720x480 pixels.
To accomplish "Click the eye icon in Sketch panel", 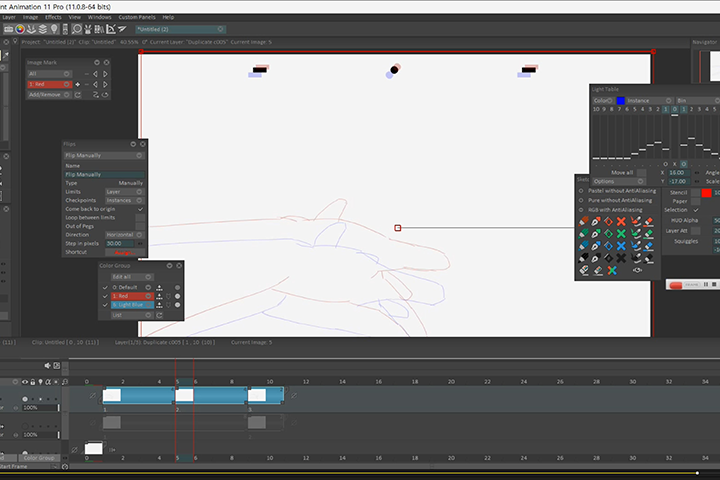I will (637, 270).
